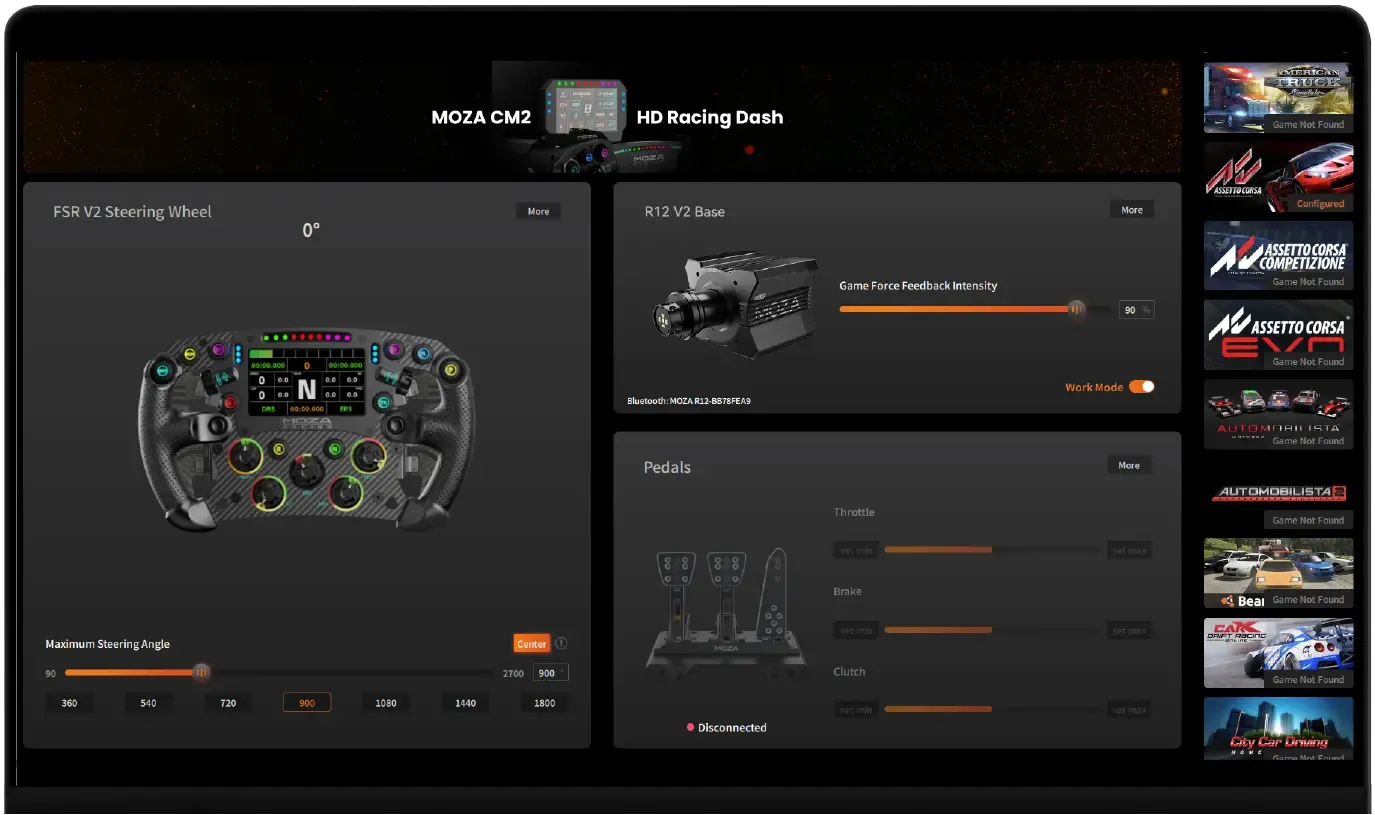Click the 0° steering angle readout
Image resolution: width=1375 pixels, height=815 pixels.
click(311, 230)
